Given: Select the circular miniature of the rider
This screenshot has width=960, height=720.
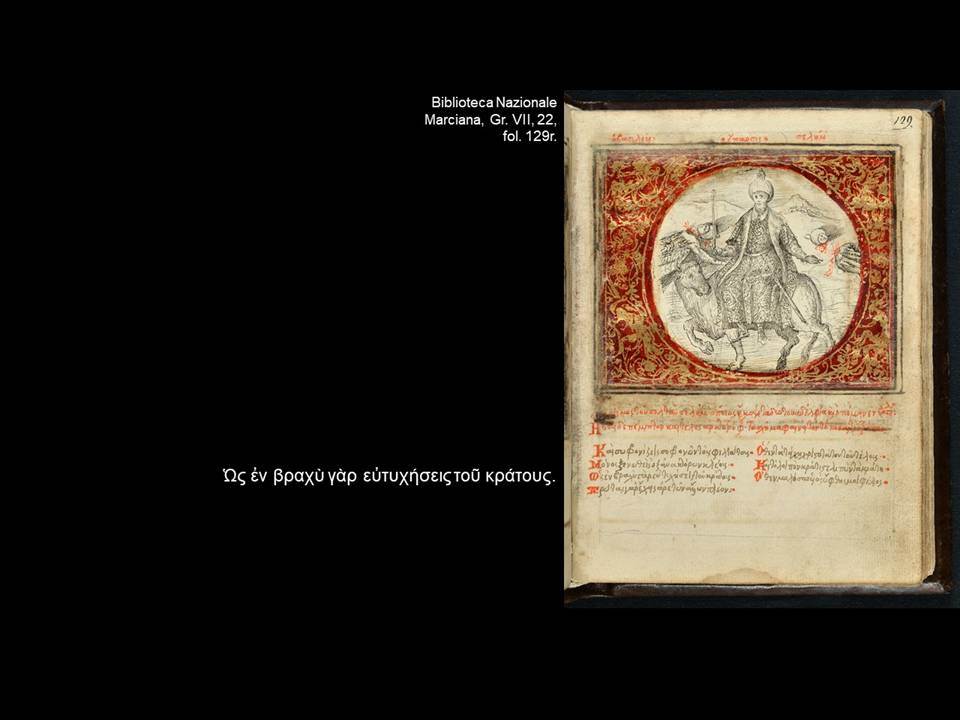Looking at the screenshot, I should pyautogui.click(x=756, y=269).
